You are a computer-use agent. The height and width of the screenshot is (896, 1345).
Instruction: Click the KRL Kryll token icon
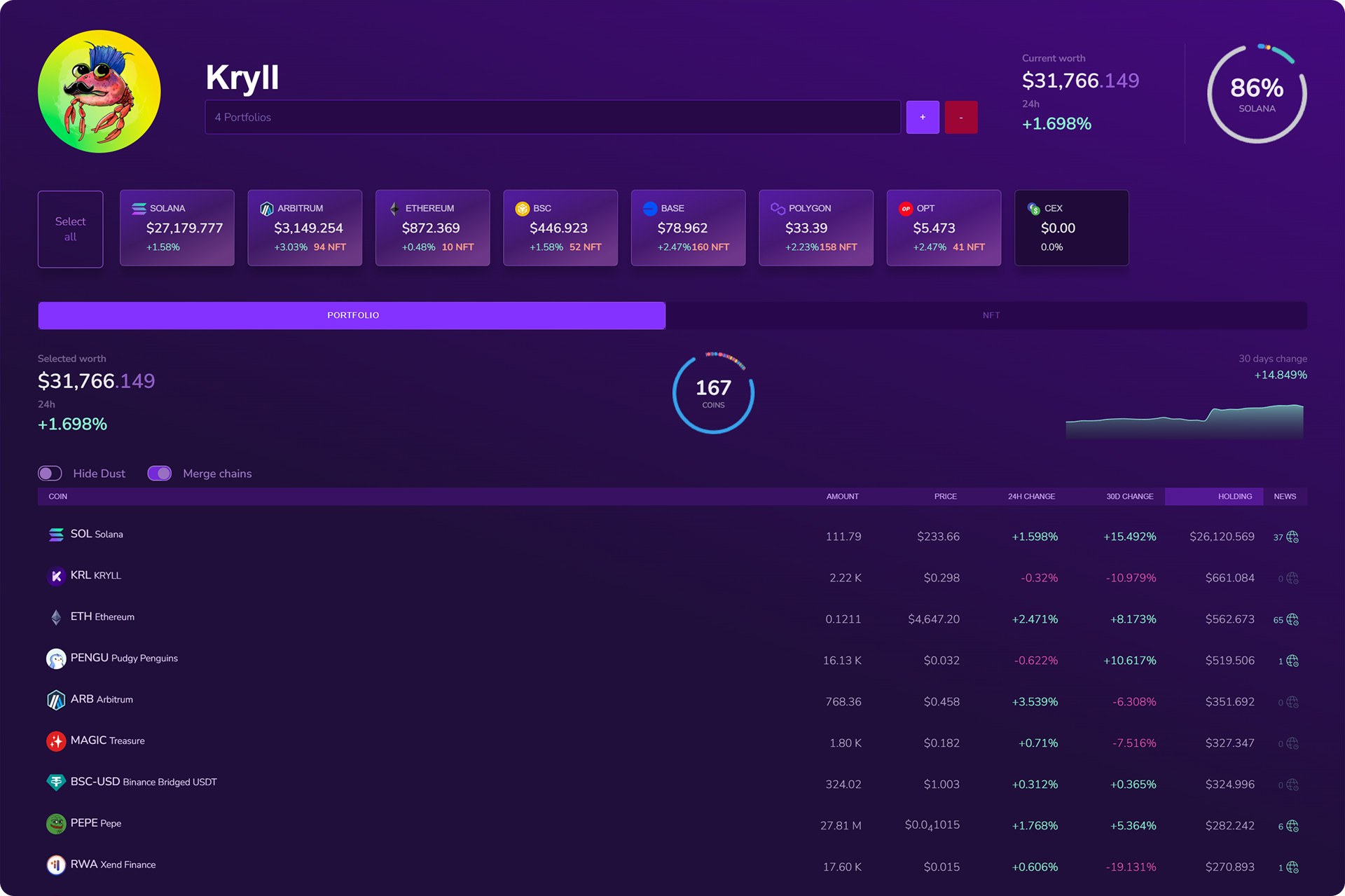(x=56, y=576)
